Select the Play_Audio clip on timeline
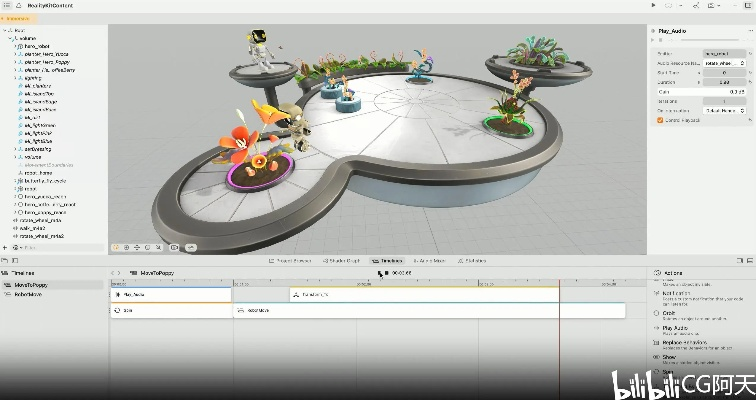Image resolution: width=756 pixels, height=400 pixels. click(x=171, y=294)
